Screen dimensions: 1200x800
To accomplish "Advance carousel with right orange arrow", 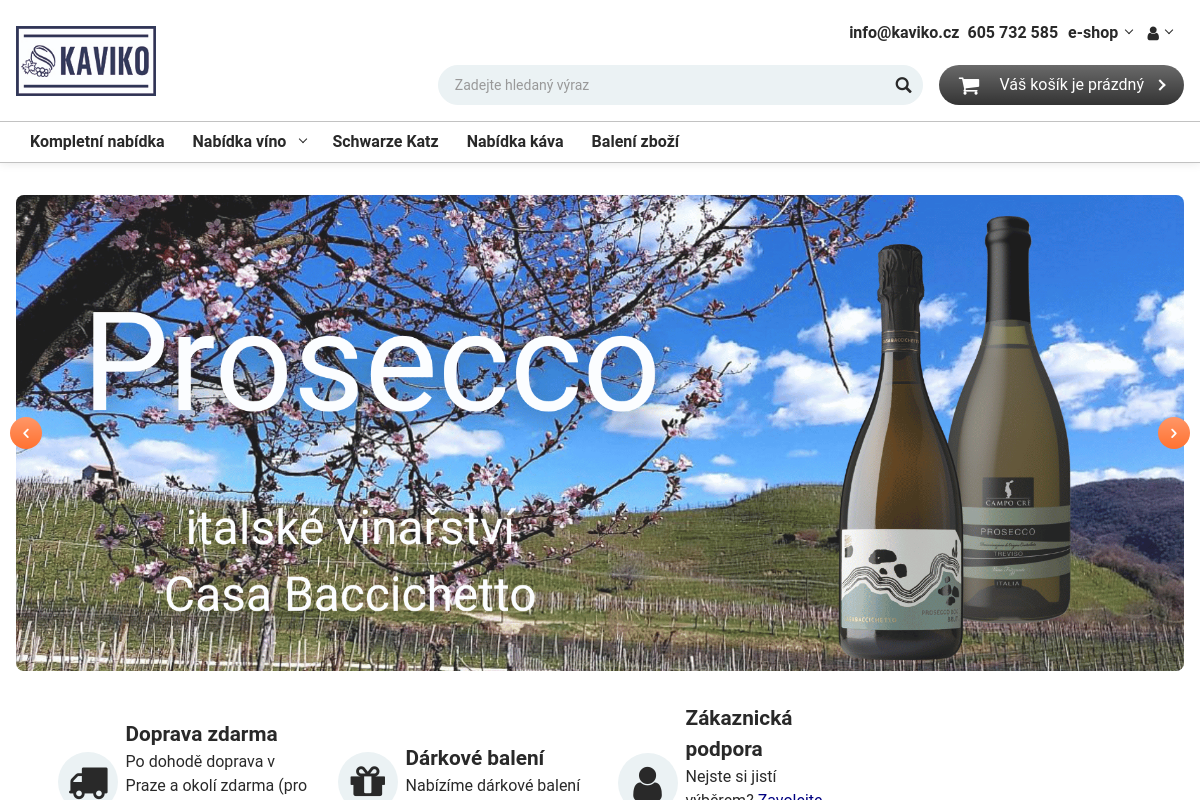I will [1174, 433].
